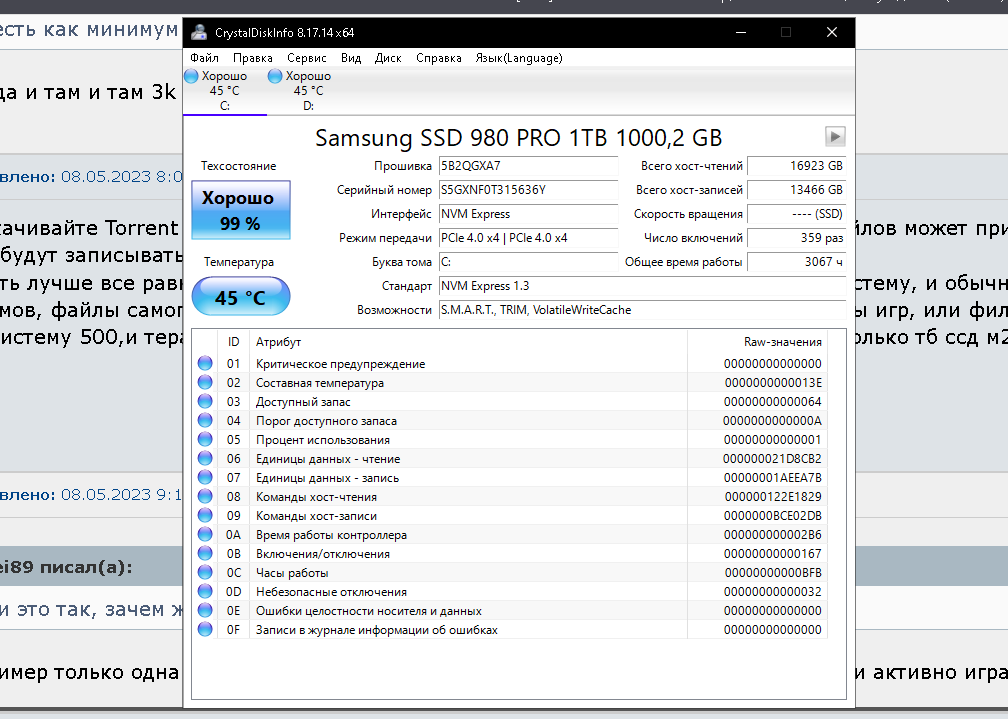Click the serial number field S5GXNF0T315636Y
Image resolution: width=1008 pixels, height=719 pixels.
click(x=528, y=190)
